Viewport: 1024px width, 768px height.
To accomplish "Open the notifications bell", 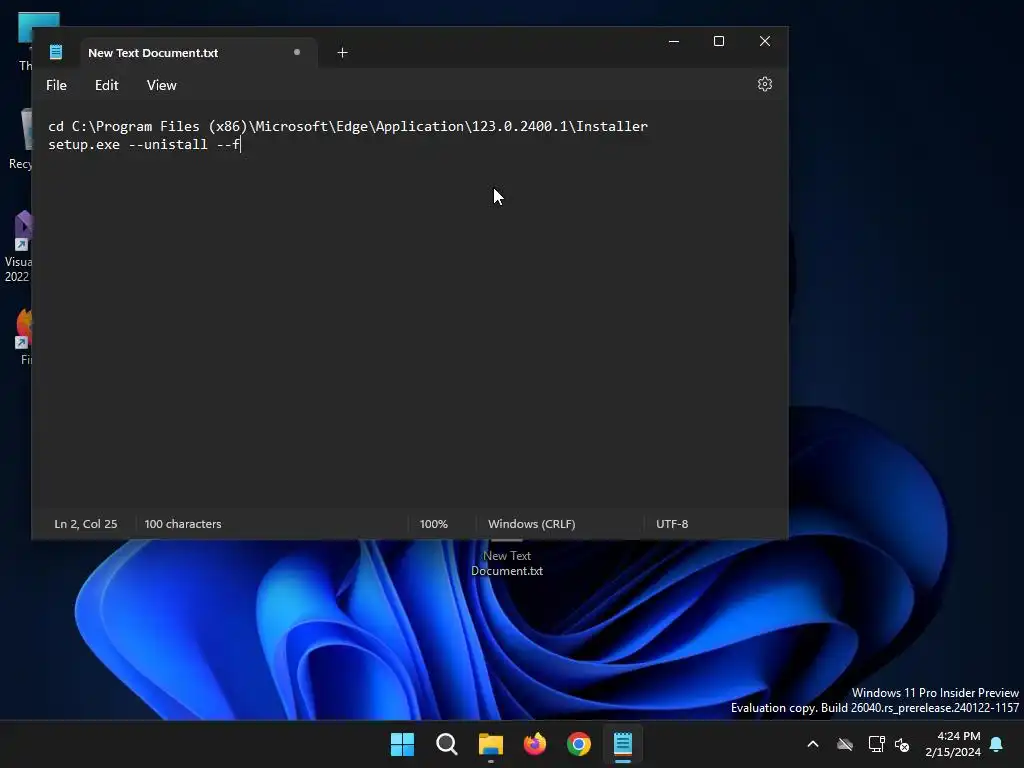I will tap(997, 744).
